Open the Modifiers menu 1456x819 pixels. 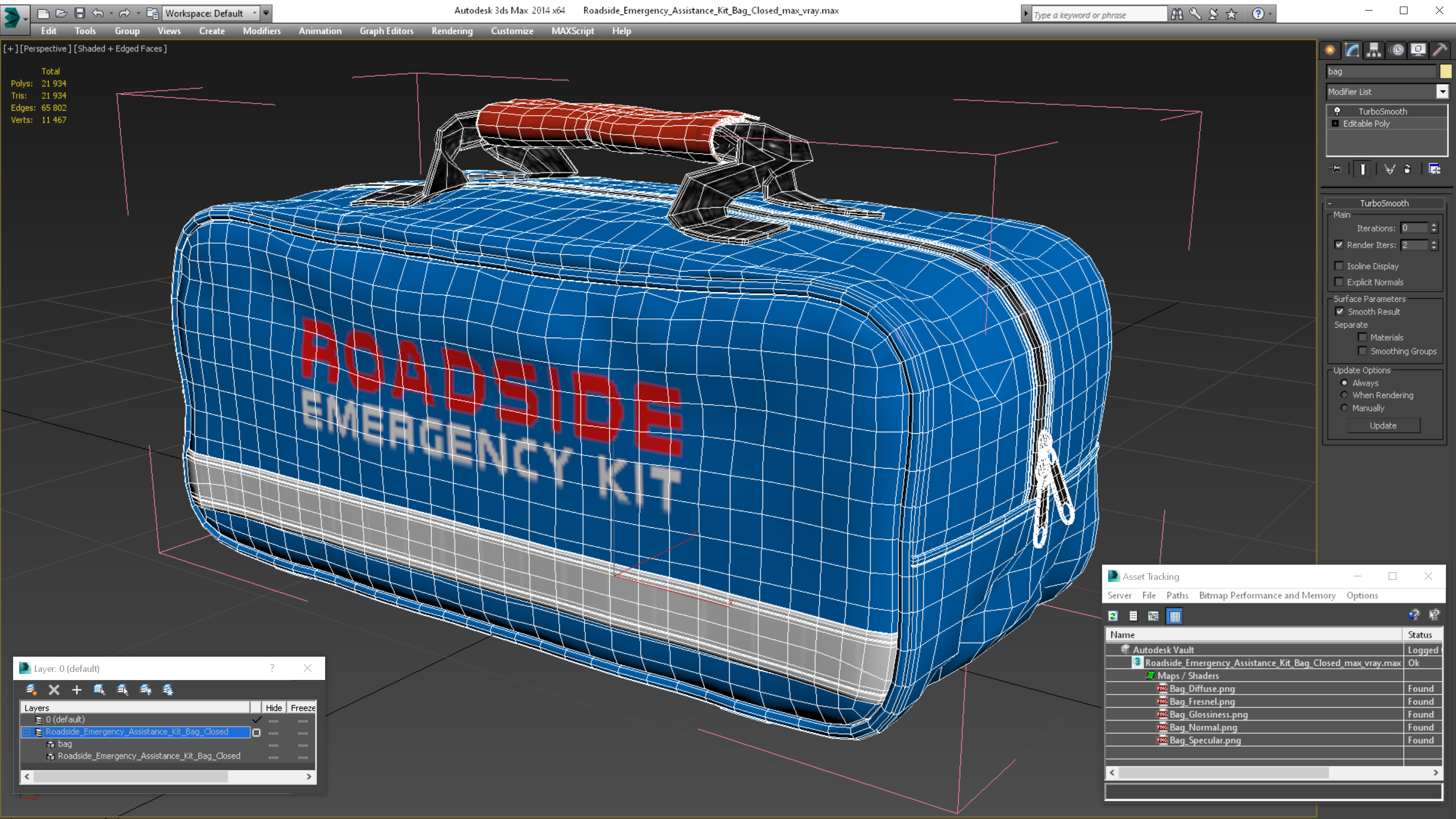point(262,31)
